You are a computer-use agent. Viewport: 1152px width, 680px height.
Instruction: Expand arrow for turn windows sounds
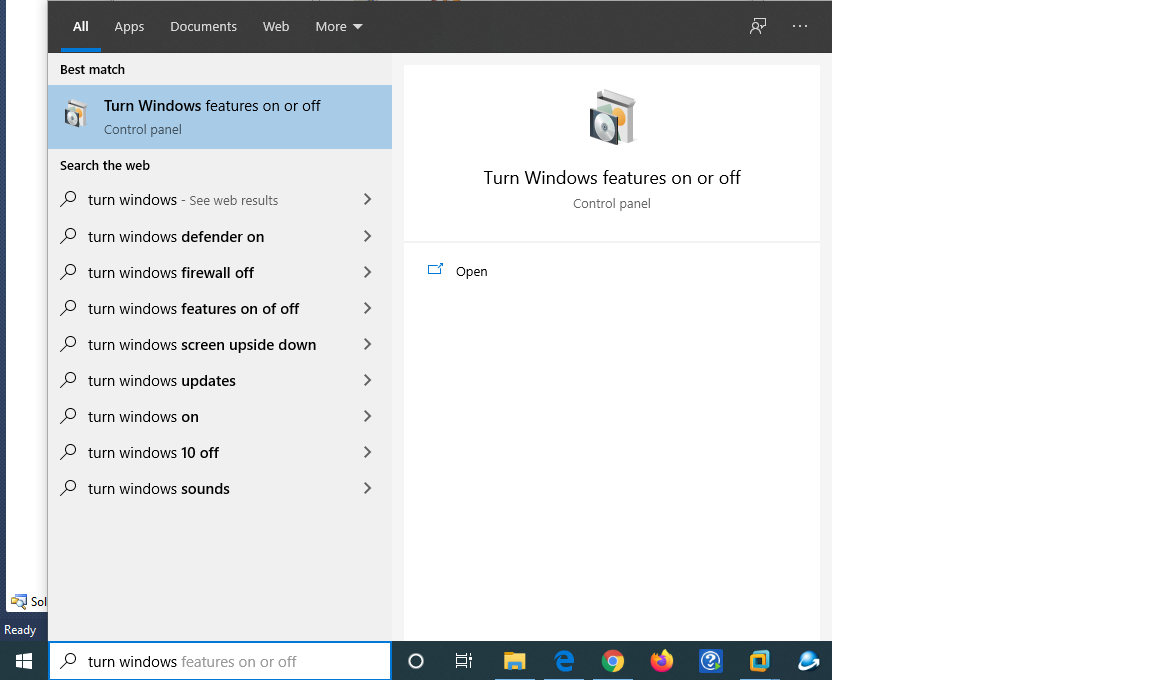367,488
